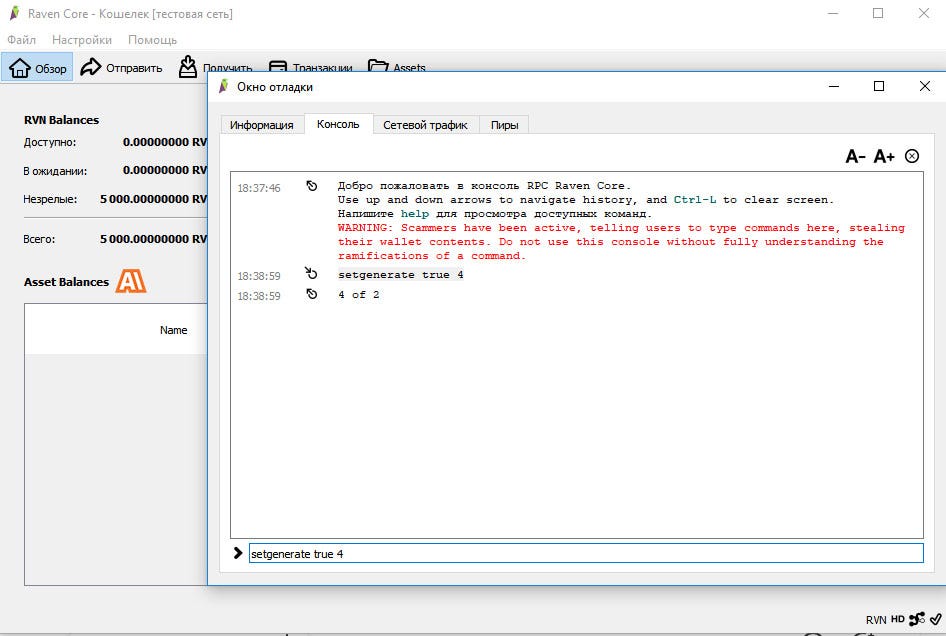Click the network connections status icon
The height and width of the screenshot is (636, 946).
click(x=917, y=619)
